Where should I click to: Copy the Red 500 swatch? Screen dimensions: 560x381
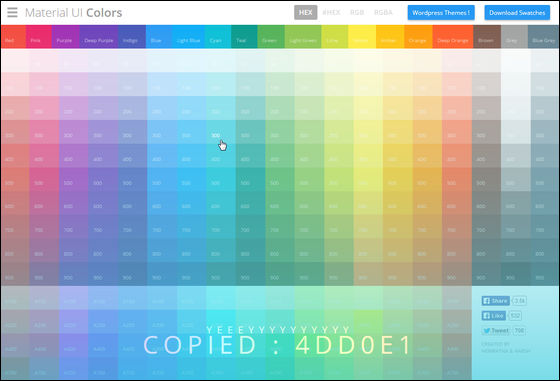[15, 179]
